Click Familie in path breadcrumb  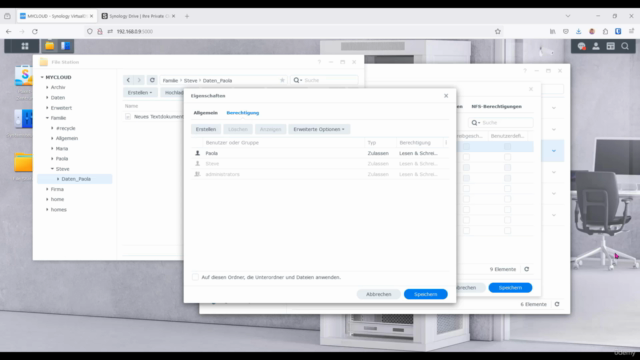click(x=170, y=81)
